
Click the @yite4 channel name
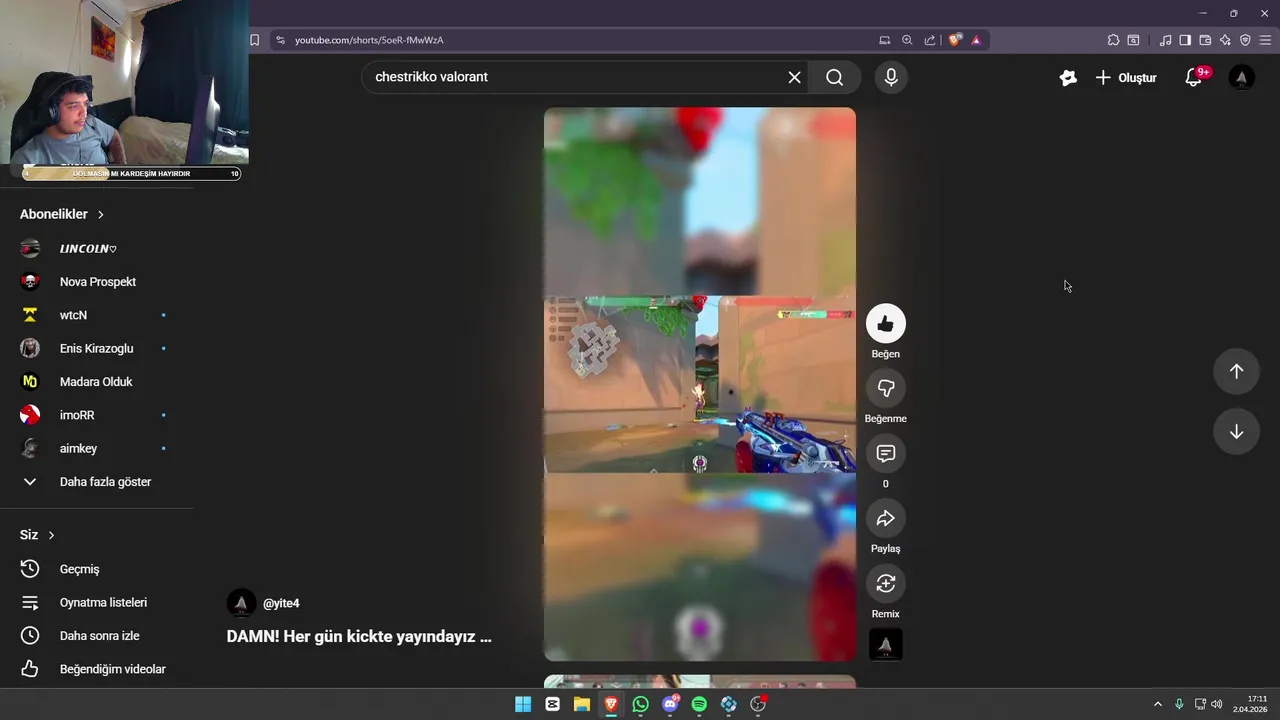tap(281, 603)
